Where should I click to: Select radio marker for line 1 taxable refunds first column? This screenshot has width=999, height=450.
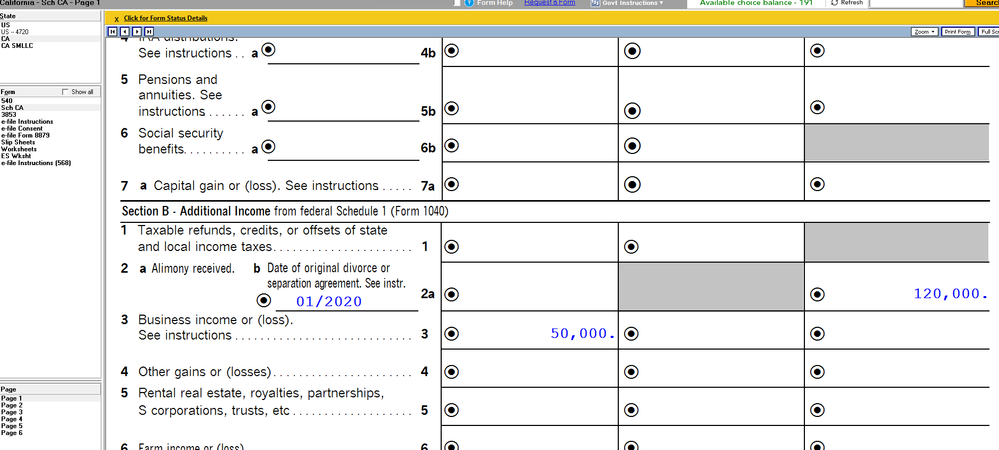[451, 246]
